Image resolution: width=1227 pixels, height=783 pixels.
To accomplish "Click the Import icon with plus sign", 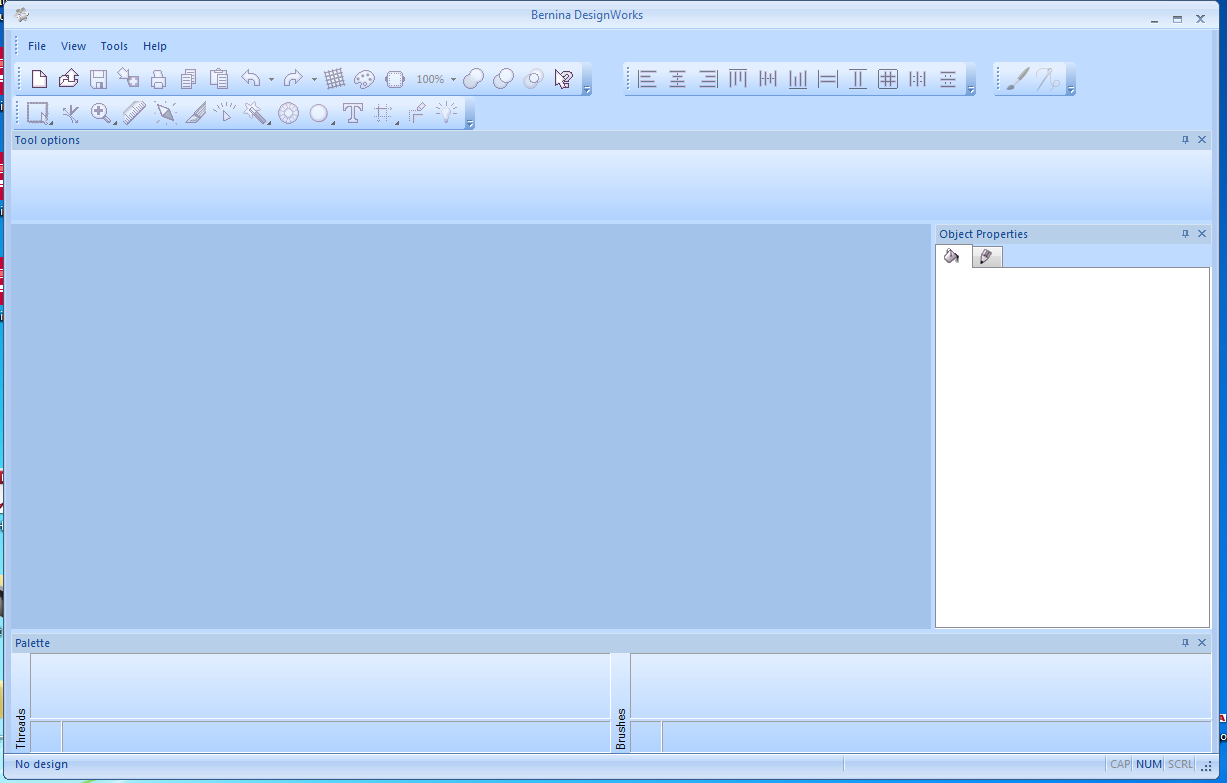I will click(129, 79).
